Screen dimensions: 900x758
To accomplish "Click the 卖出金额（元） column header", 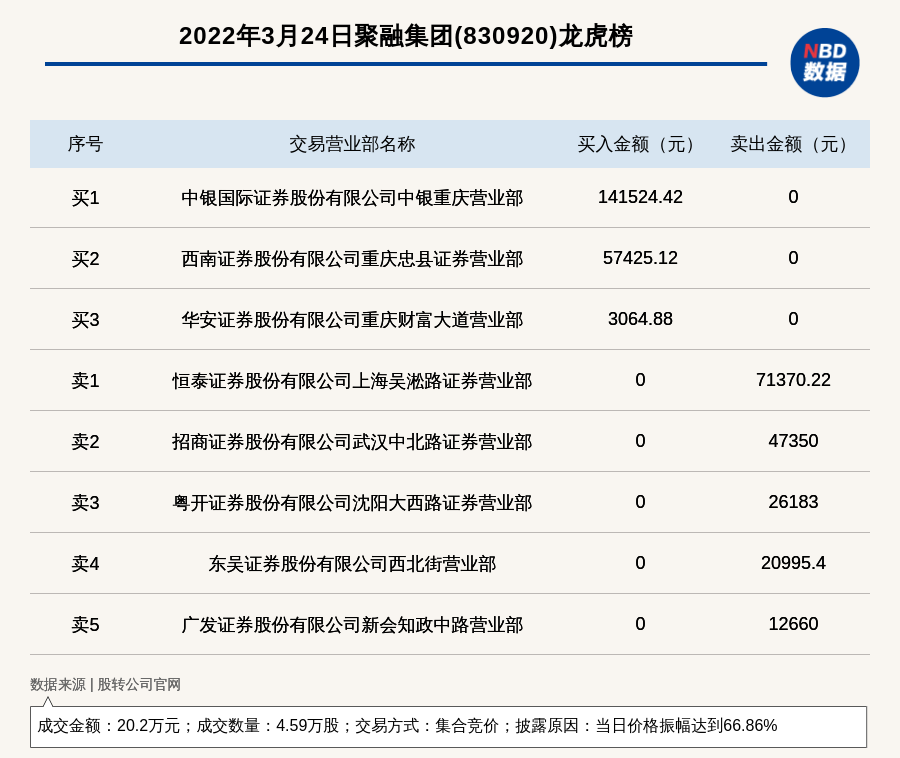I will (793, 144).
